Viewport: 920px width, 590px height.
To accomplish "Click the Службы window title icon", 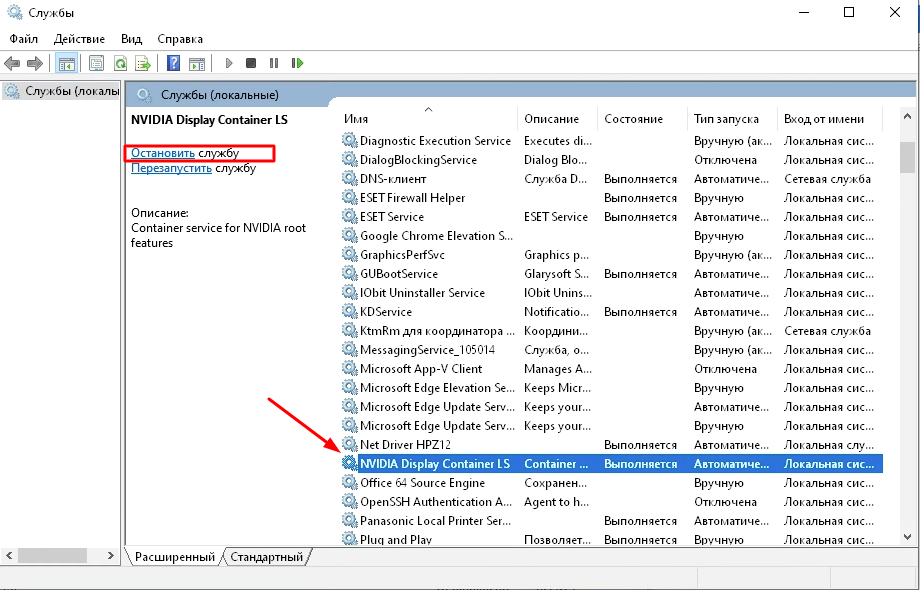I will coord(15,12).
